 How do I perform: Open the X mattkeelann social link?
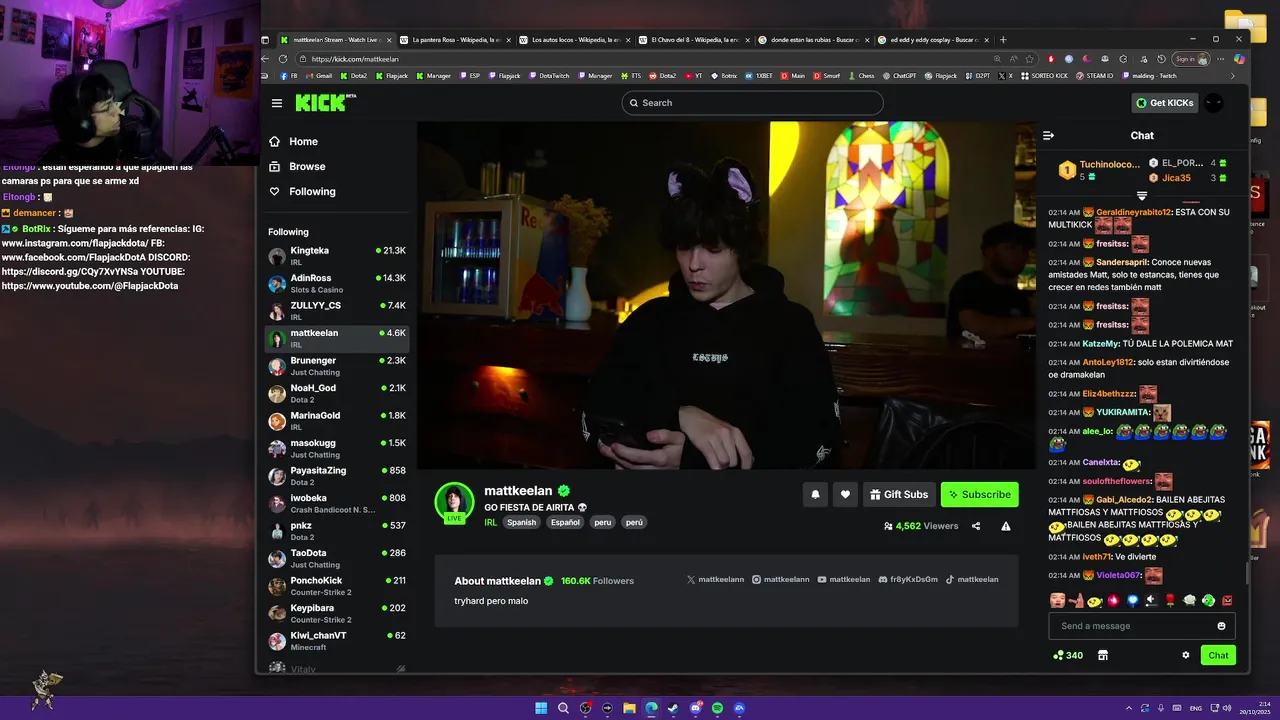(x=716, y=580)
